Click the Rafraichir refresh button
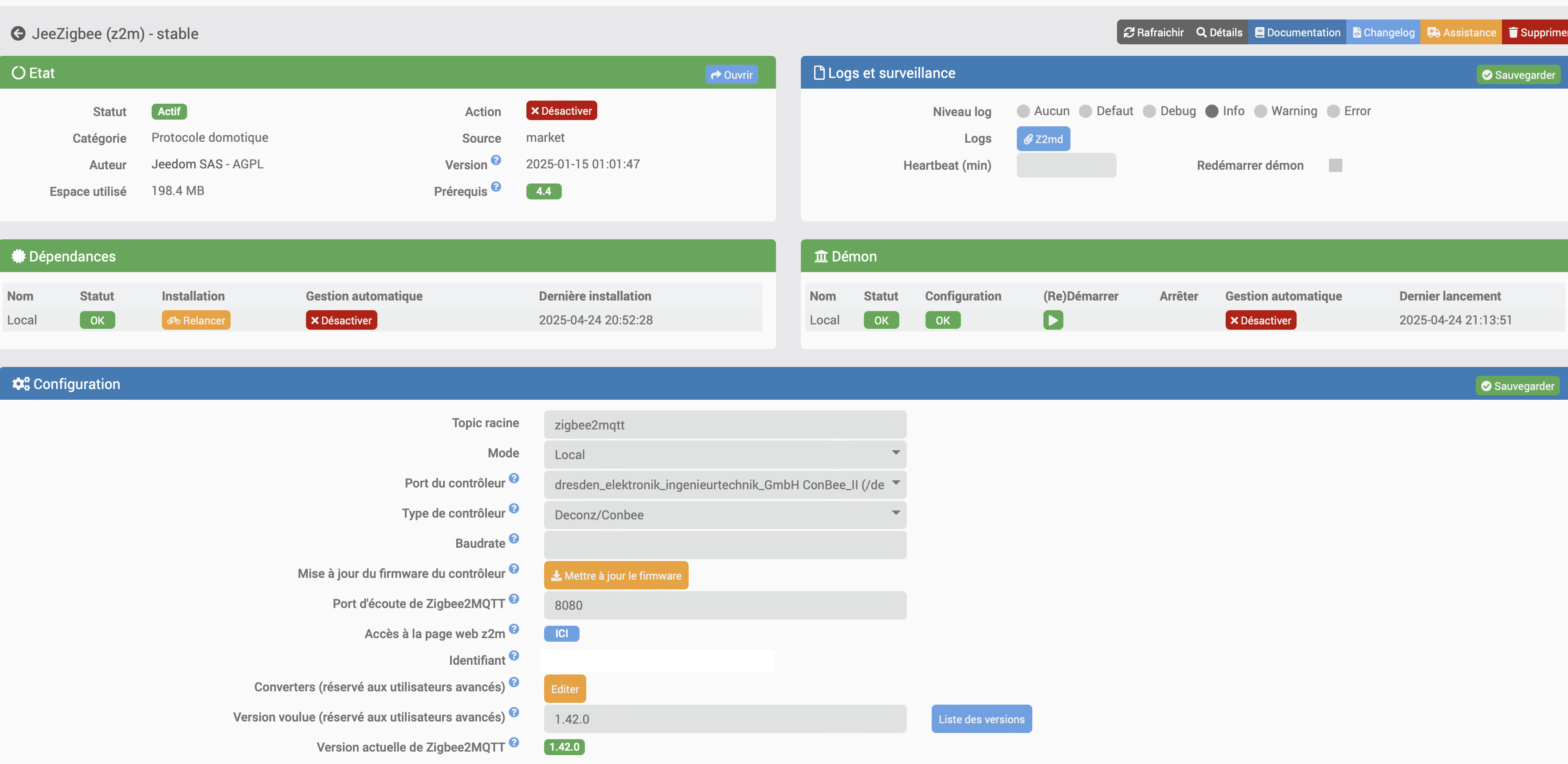Image resolution: width=1568 pixels, height=764 pixels. pos(1153,32)
